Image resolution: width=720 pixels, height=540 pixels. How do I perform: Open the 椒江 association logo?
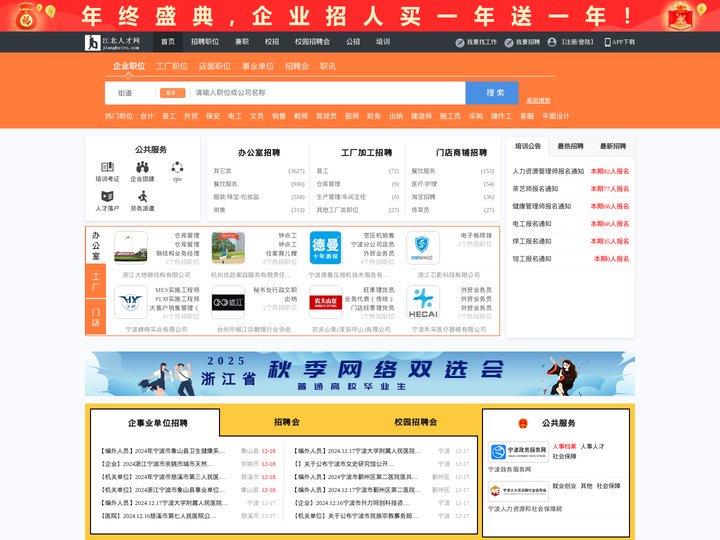tap(228, 302)
